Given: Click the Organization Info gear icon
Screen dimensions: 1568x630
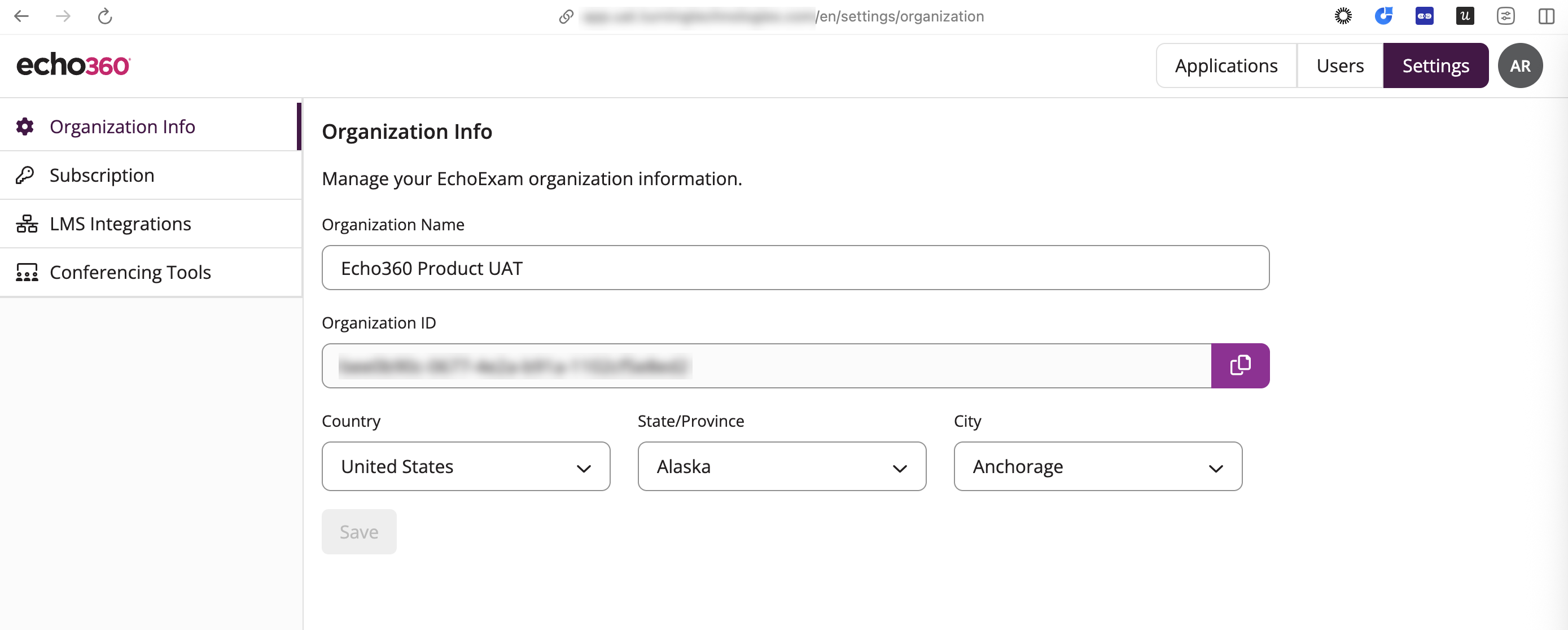Looking at the screenshot, I should [x=25, y=126].
